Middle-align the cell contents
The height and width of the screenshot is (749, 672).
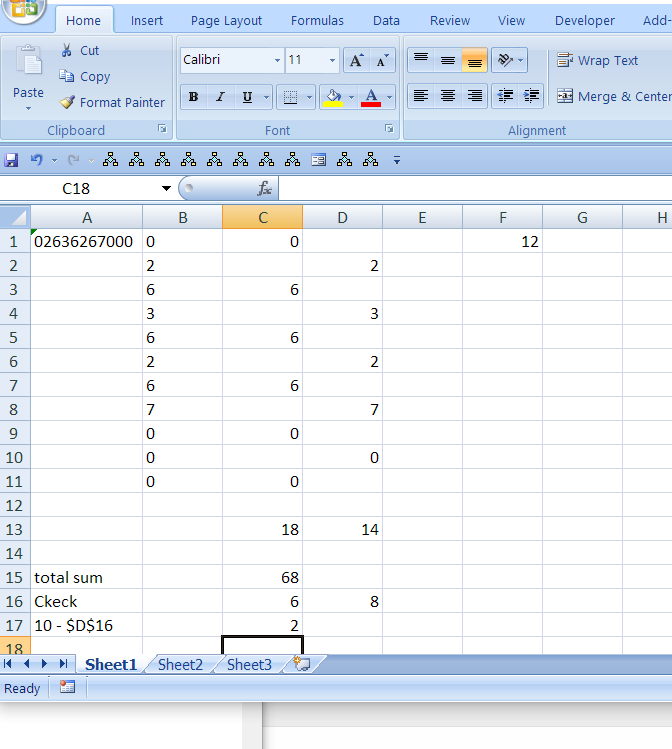(448, 60)
